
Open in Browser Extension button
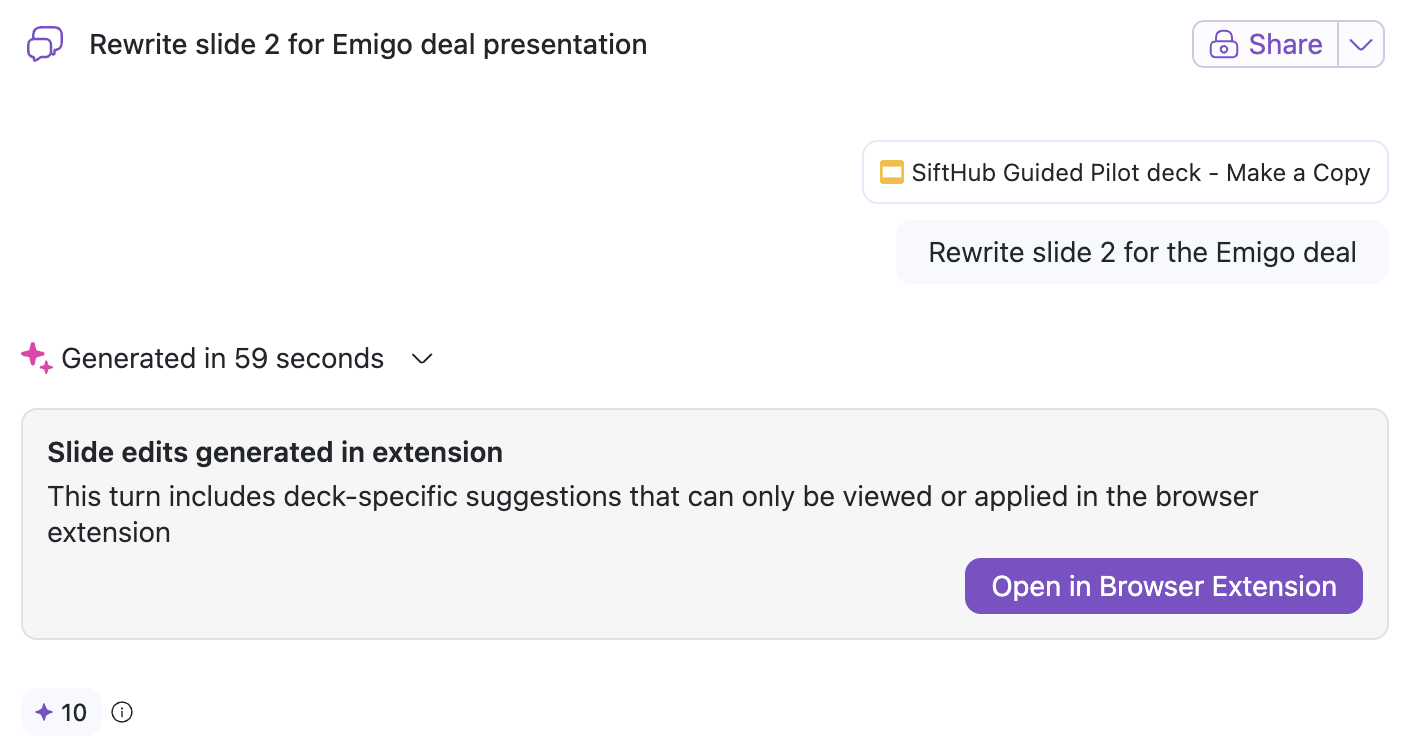point(1163,586)
